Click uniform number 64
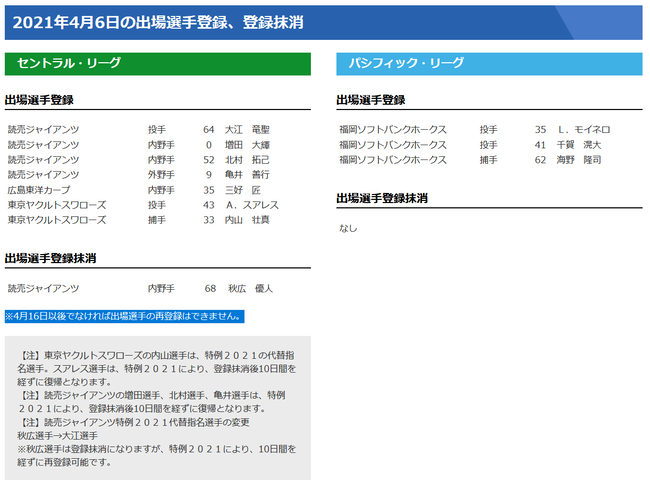650x480 pixels. pyautogui.click(x=209, y=130)
